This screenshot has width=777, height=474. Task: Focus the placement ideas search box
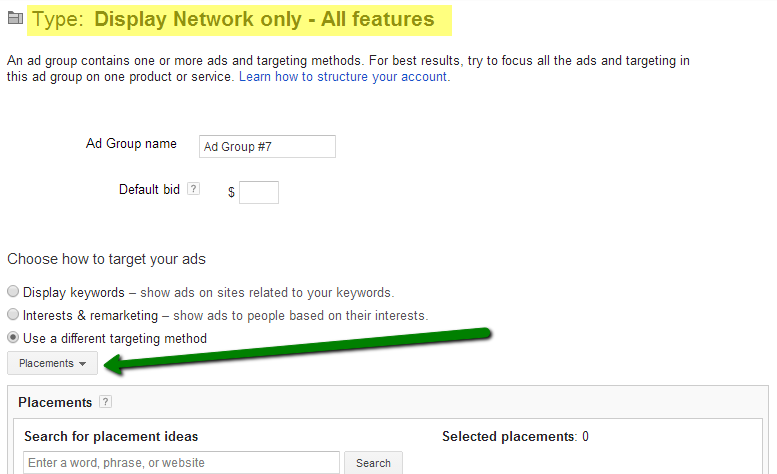[x=181, y=463]
